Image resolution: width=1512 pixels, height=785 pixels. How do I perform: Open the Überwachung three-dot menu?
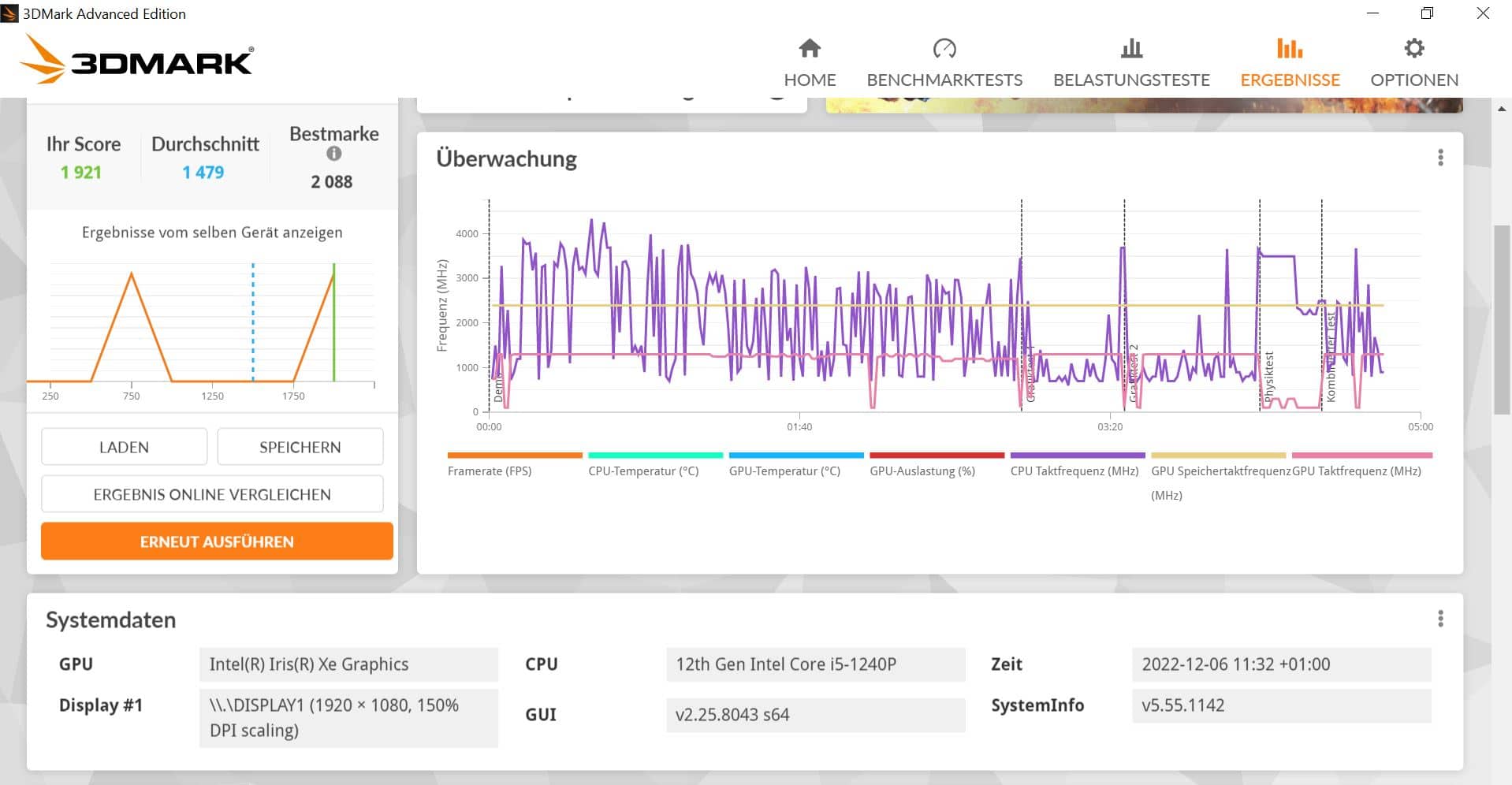[x=1439, y=158]
